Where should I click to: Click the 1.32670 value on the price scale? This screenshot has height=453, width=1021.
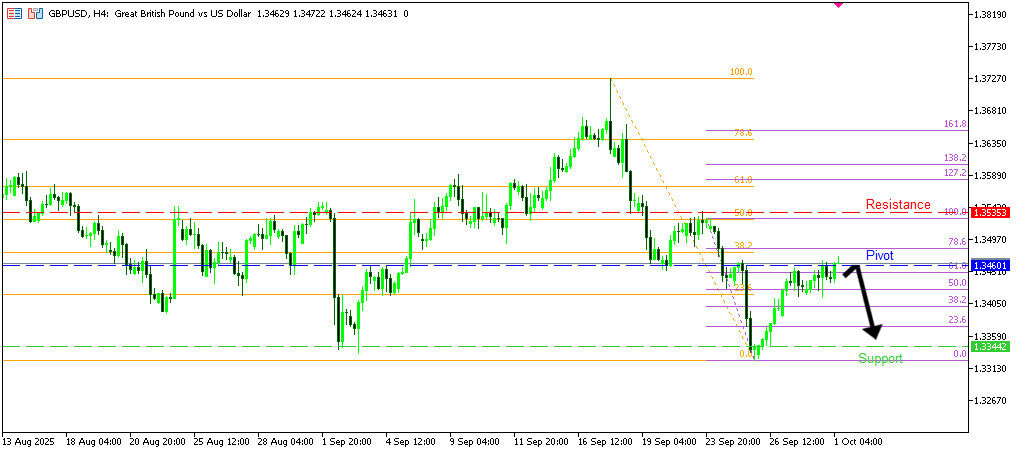[989, 400]
